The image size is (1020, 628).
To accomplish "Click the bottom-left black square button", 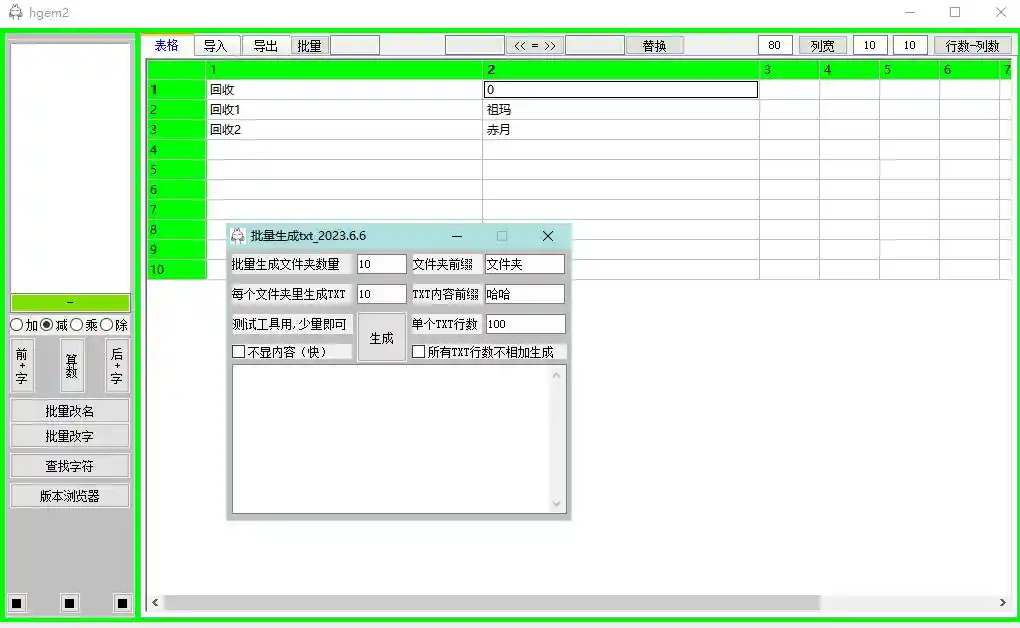I will point(17,603).
